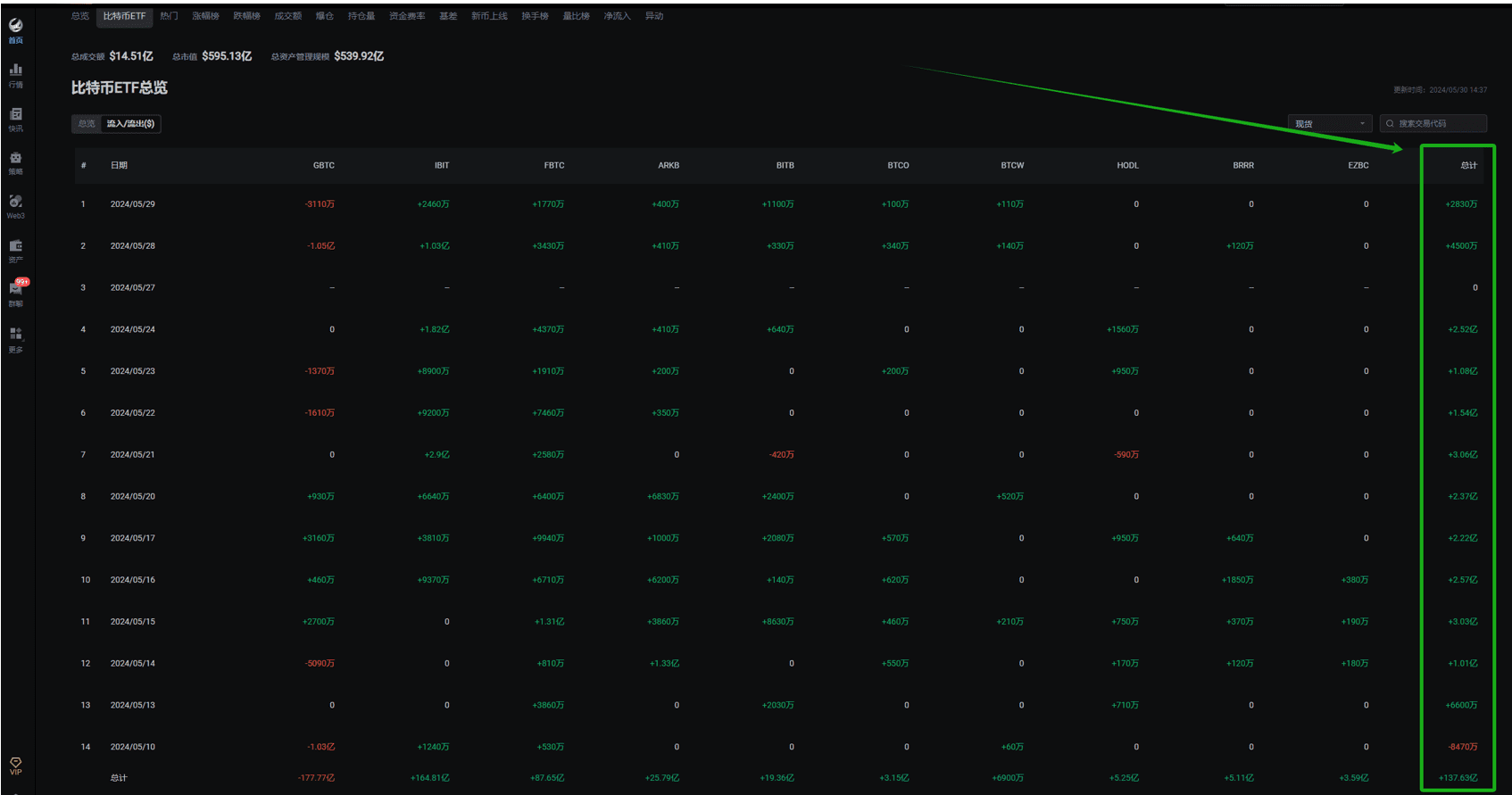Open the 涨幅榜 tab
The height and width of the screenshot is (795, 1512).
coord(205,16)
